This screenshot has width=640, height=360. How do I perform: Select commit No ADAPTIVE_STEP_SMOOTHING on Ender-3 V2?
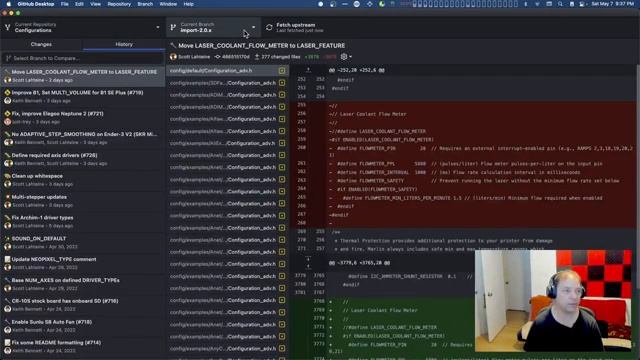(83, 138)
